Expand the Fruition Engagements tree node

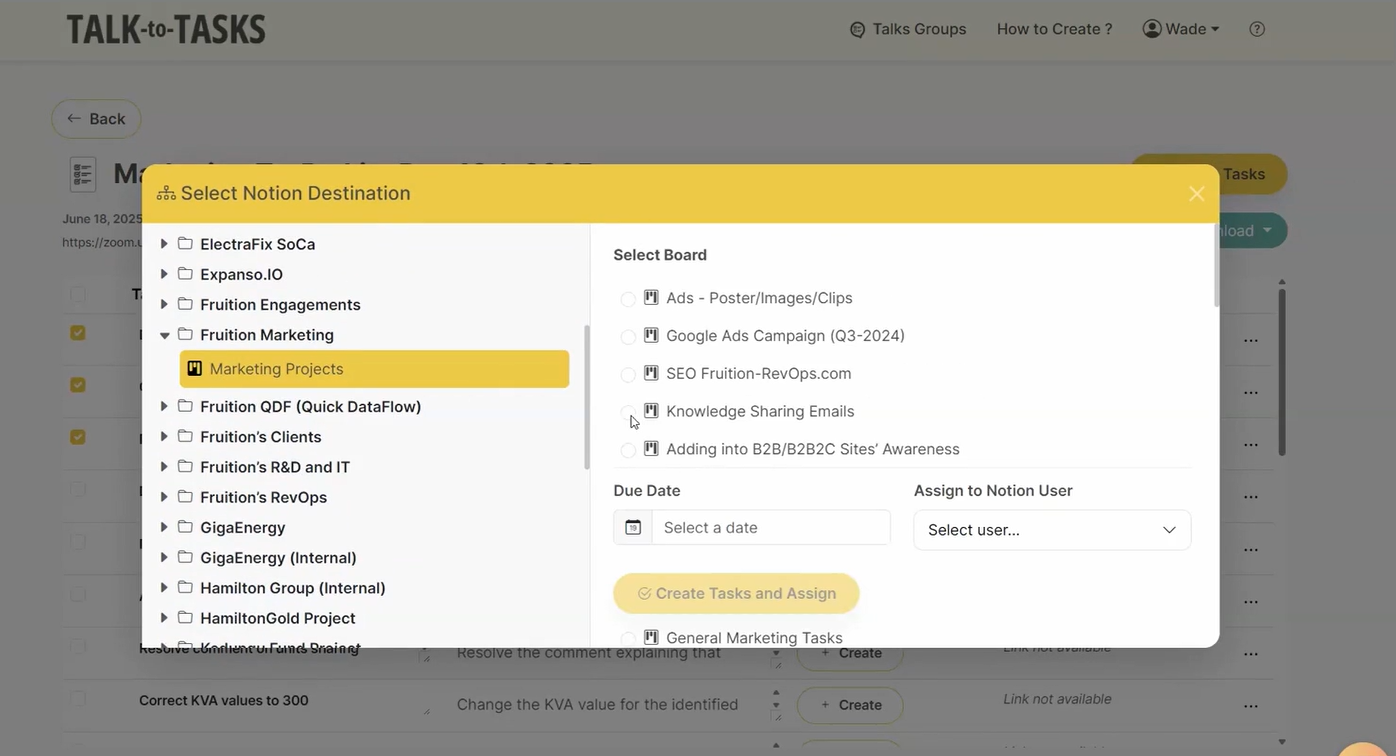(164, 304)
